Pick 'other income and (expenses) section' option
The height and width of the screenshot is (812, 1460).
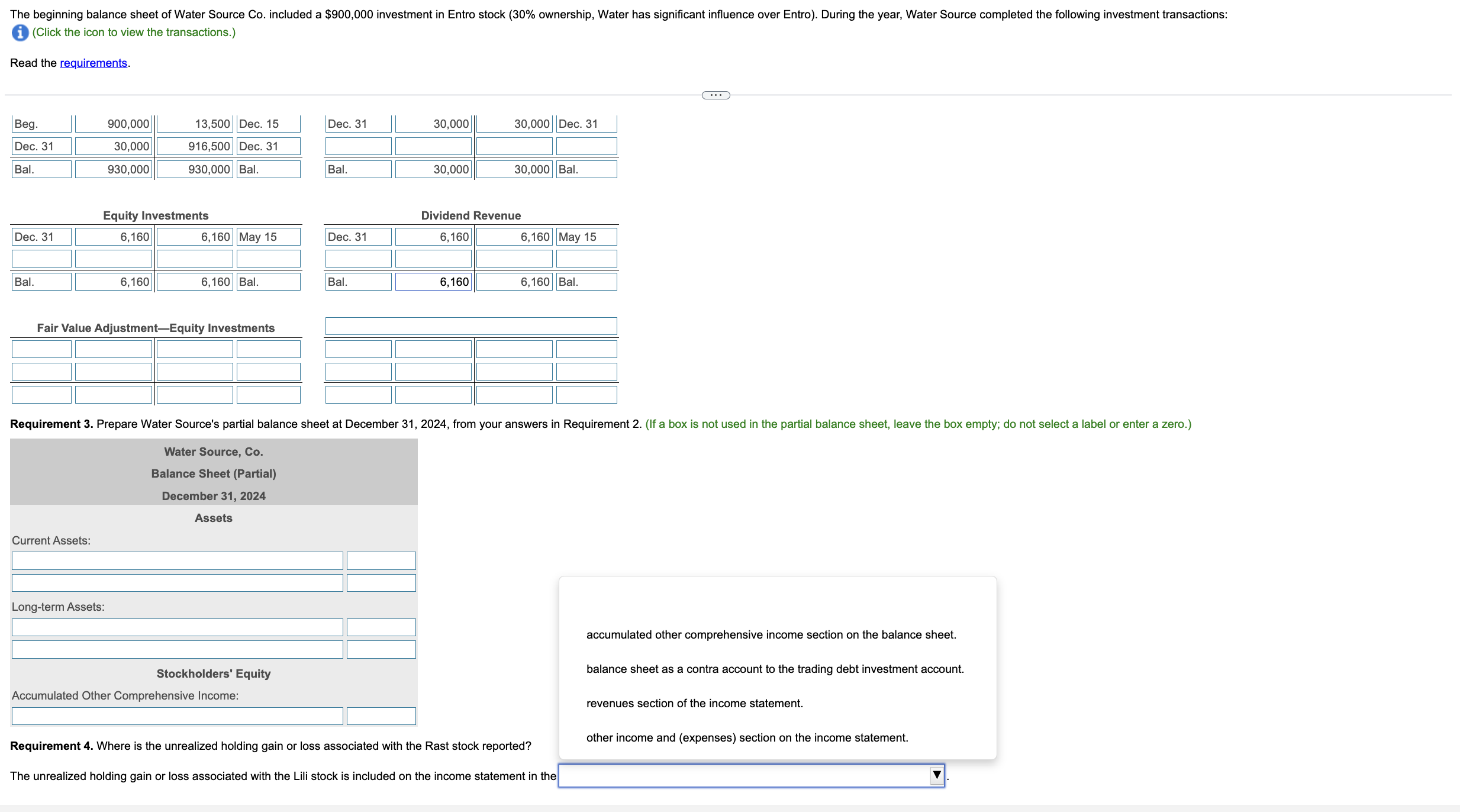(747, 738)
